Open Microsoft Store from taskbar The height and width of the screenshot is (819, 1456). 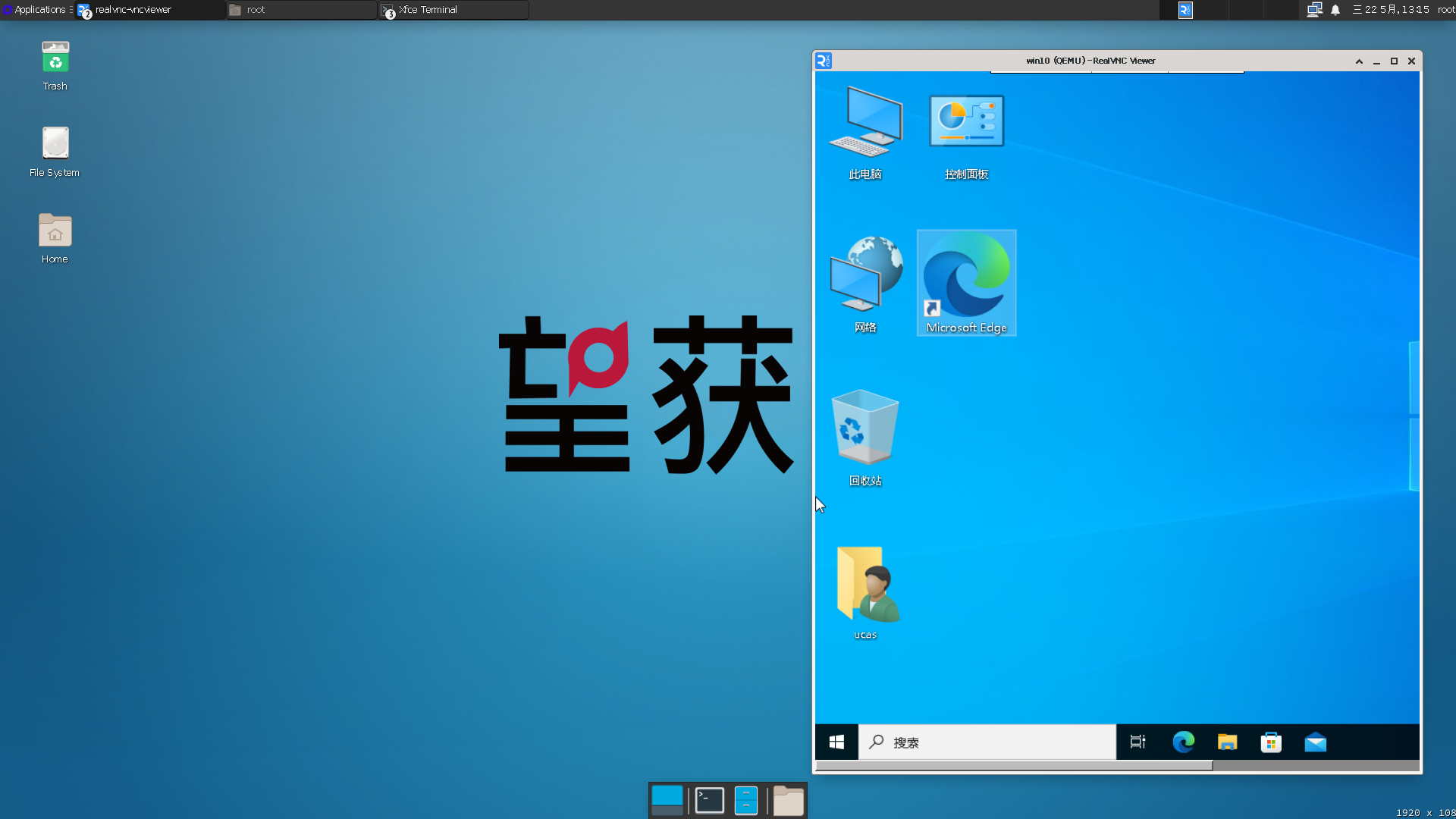pyautogui.click(x=1271, y=742)
